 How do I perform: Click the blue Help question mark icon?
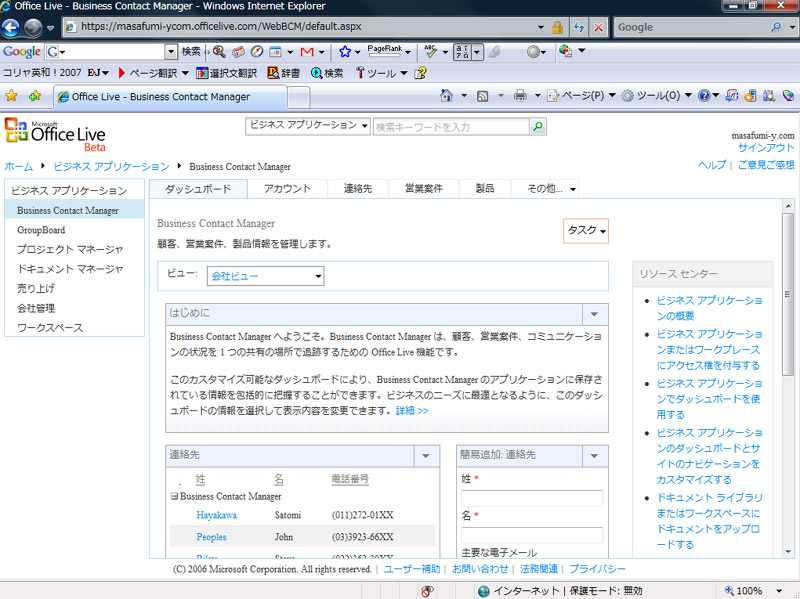click(x=704, y=95)
